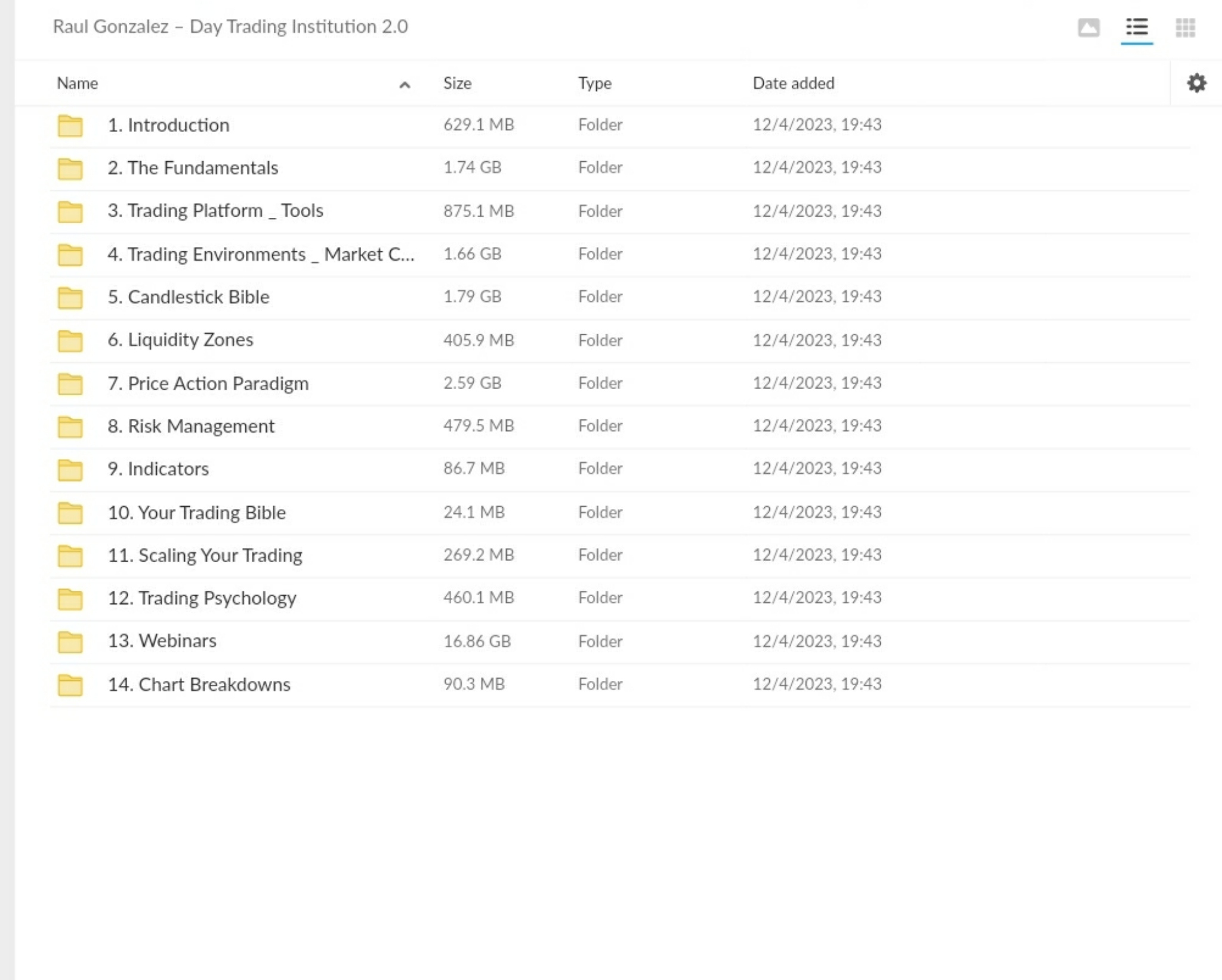Open '2. The Fundamentals' folder name
This screenshot has height=980, width=1222.
[193, 168]
